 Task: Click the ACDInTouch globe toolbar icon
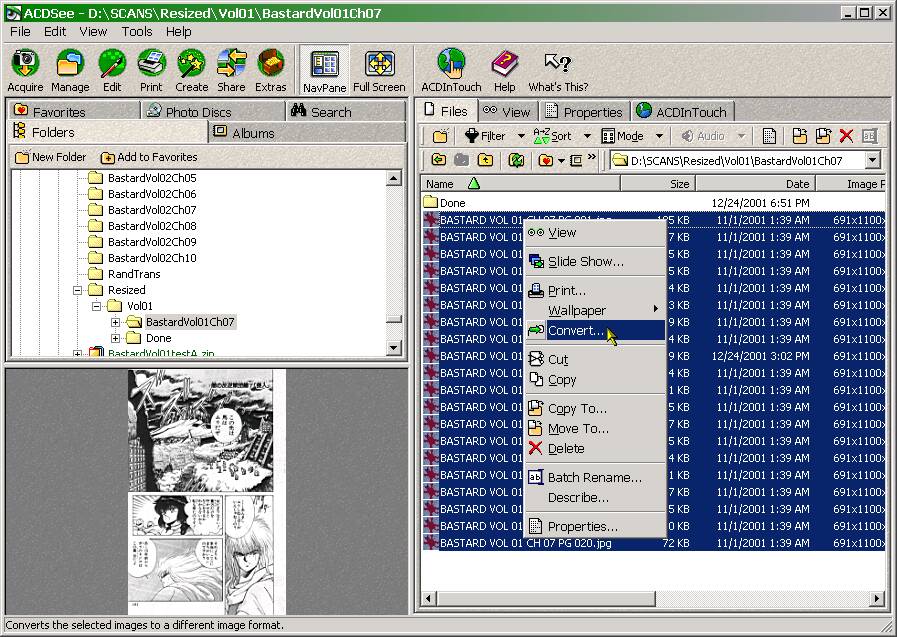(451, 70)
